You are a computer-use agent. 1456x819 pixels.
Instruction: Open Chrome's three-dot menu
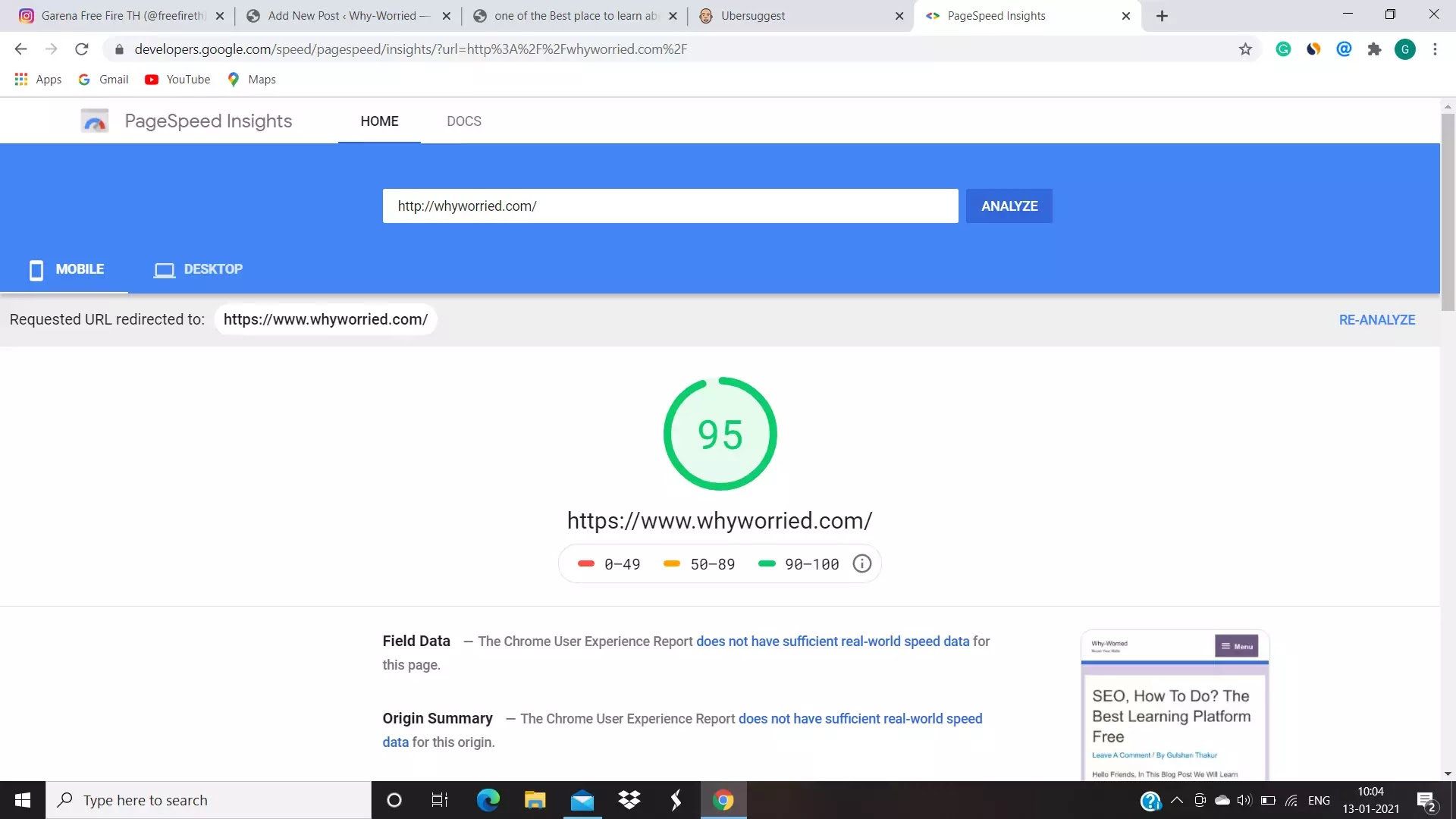click(1435, 49)
